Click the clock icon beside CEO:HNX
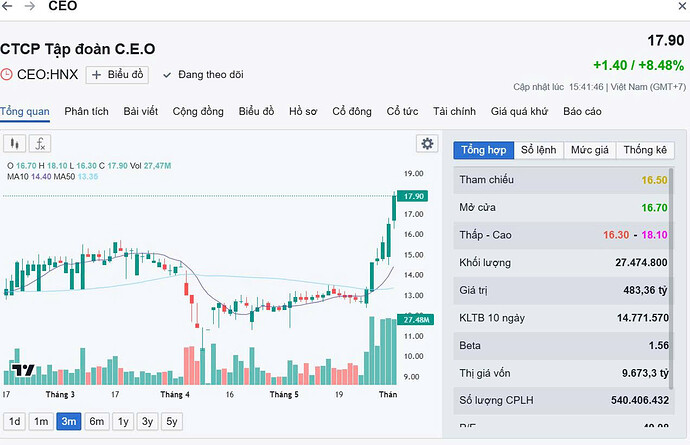The height and width of the screenshot is (445, 690). (7, 75)
